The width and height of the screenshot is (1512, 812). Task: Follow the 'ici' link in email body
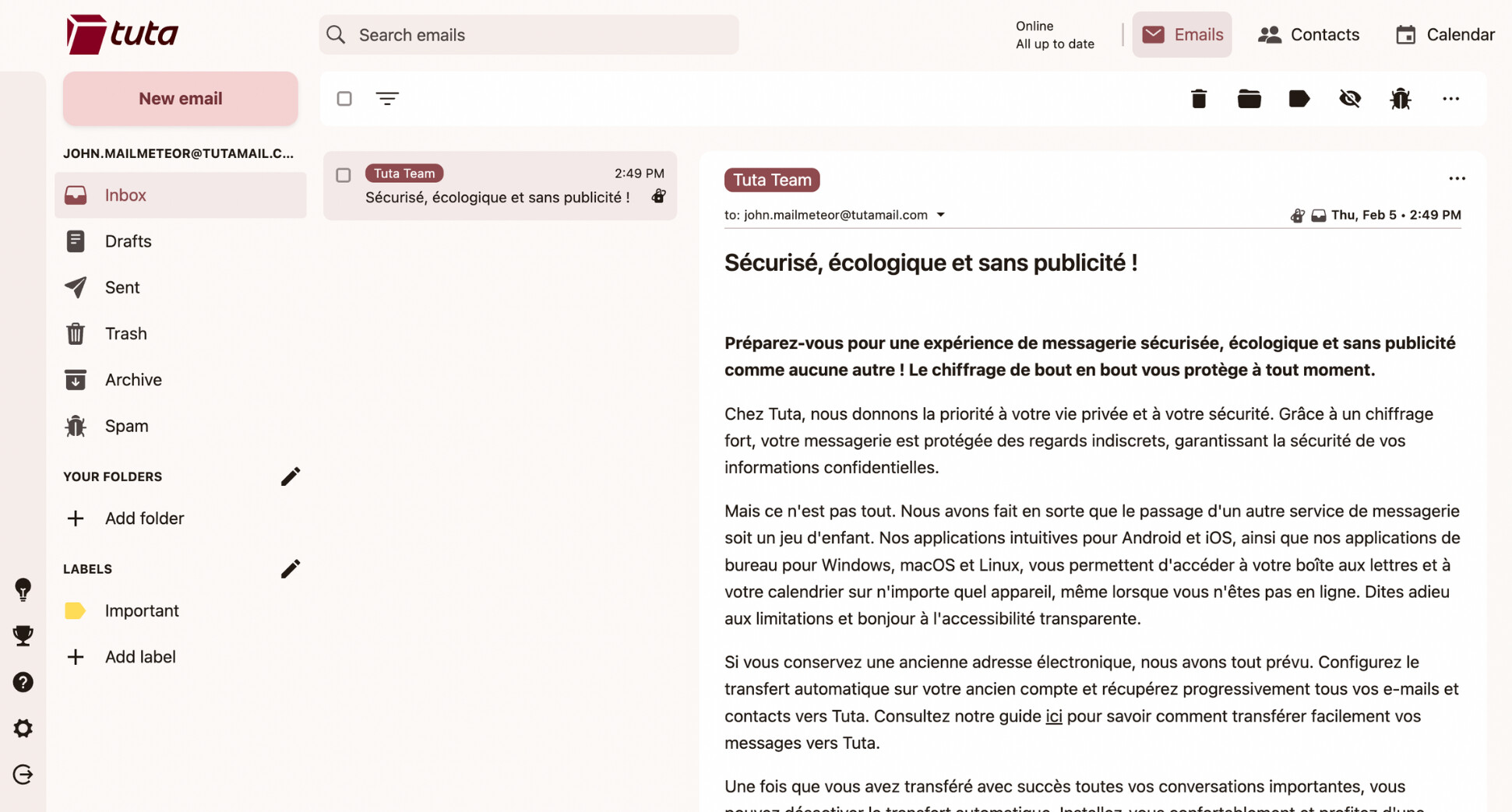click(1053, 716)
